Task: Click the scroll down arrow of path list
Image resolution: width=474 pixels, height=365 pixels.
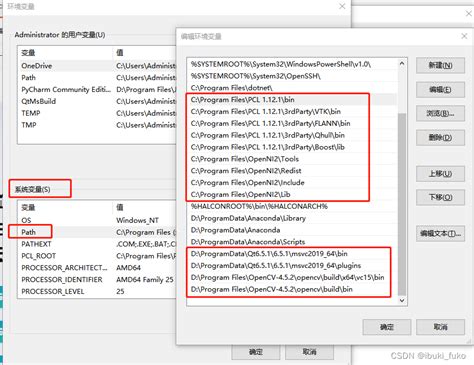Action: [x=402, y=301]
